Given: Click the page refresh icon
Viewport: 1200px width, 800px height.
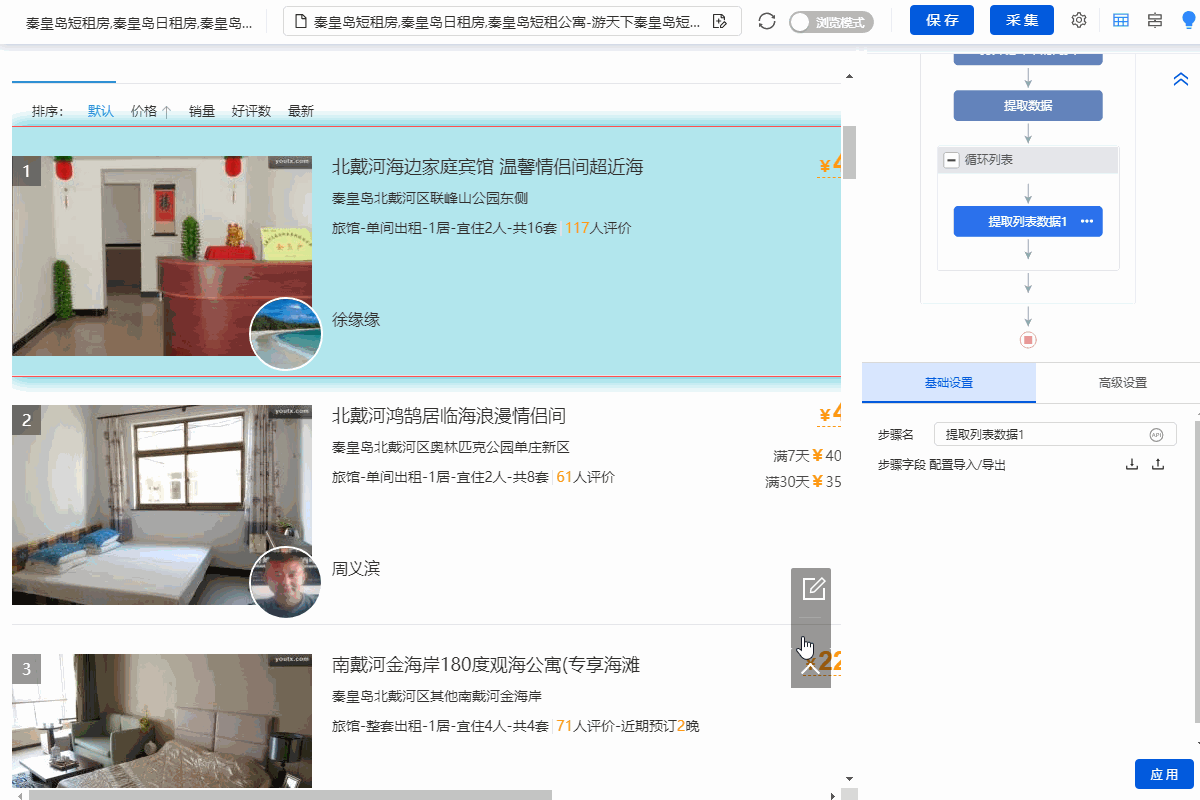Looking at the screenshot, I should (767, 21).
